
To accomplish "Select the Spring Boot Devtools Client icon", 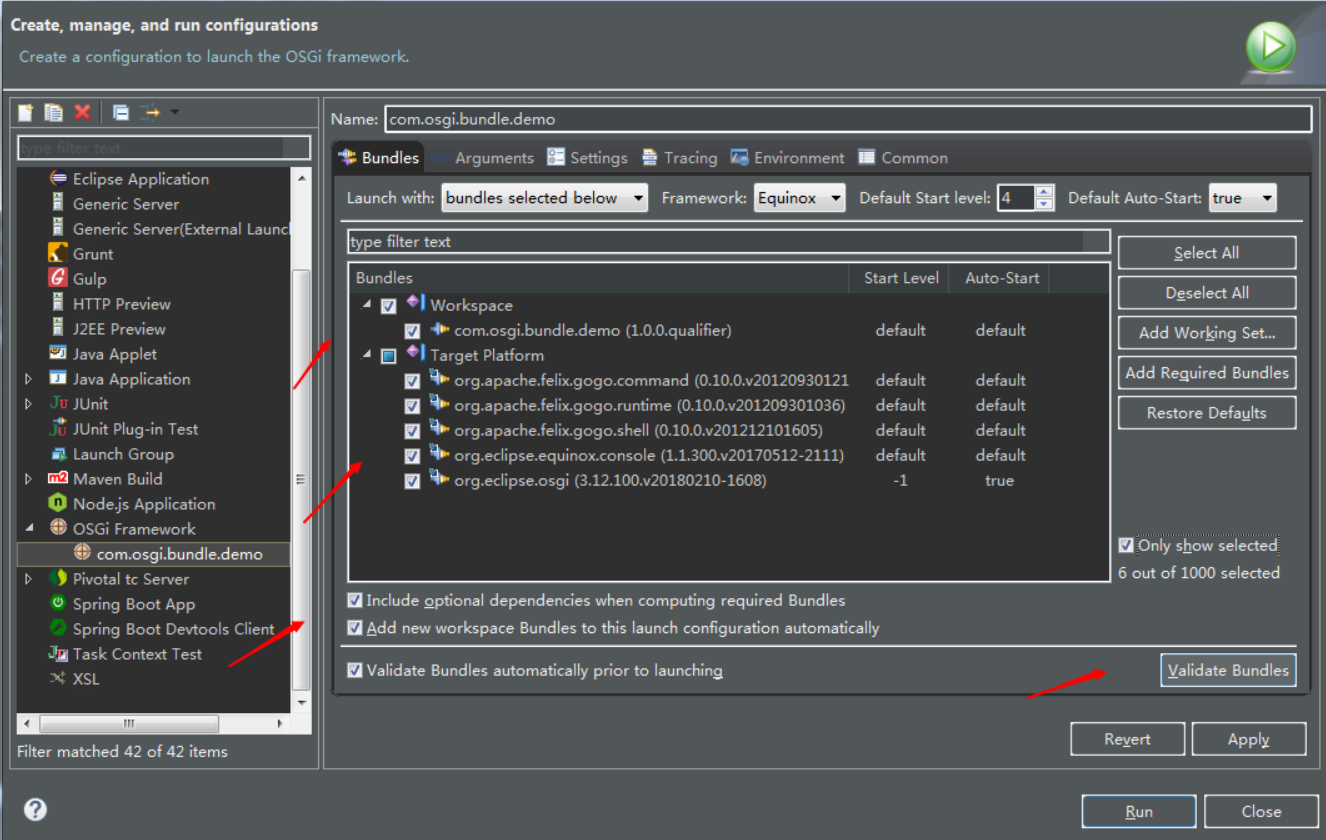I will [x=58, y=629].
